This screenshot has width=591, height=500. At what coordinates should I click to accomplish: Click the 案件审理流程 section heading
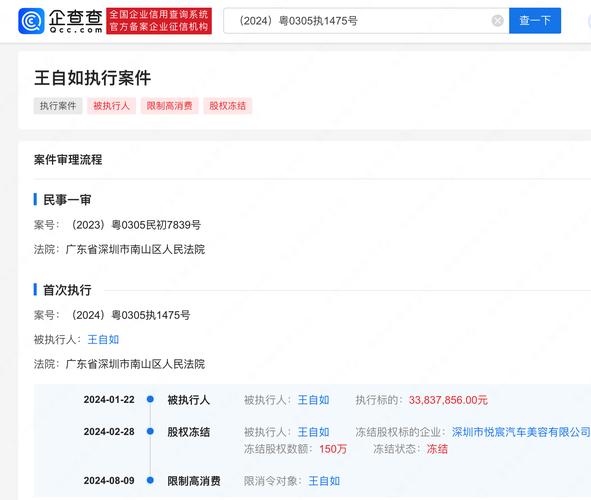(68, 159)
